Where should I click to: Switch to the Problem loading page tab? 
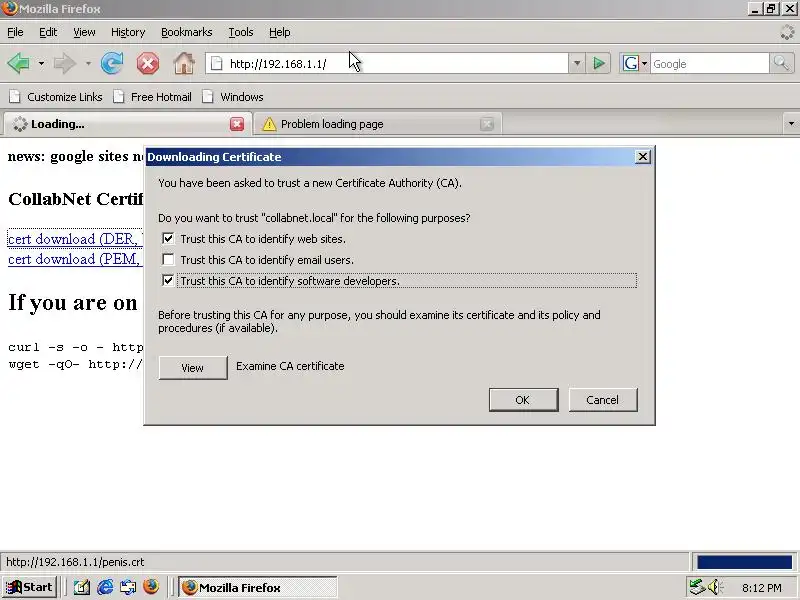pyautogui.click(x=378, y=124)
